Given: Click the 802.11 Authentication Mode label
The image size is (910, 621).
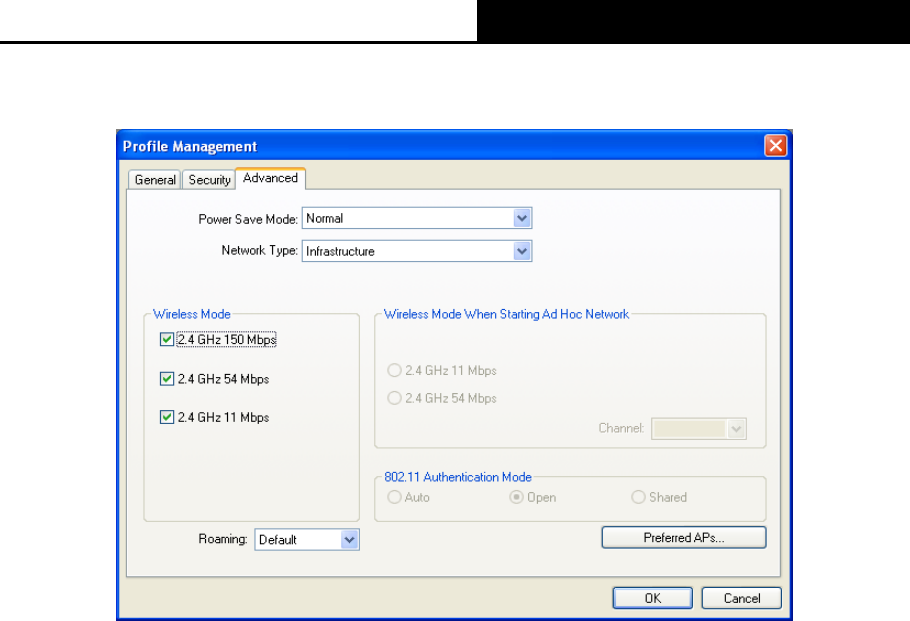Looking at the screenshot, I should tap(458, 477).
